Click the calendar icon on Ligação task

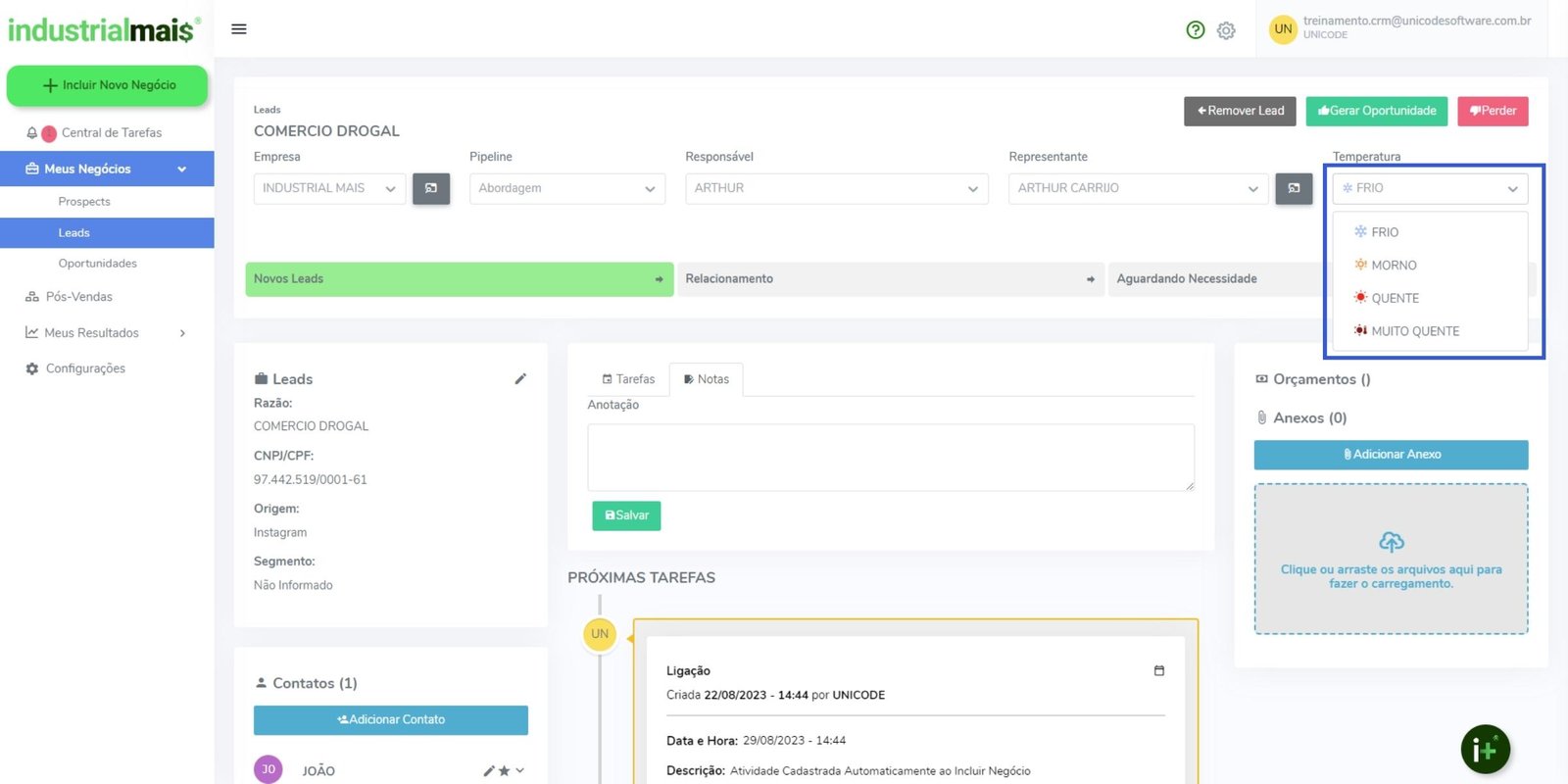[1159, 671]
